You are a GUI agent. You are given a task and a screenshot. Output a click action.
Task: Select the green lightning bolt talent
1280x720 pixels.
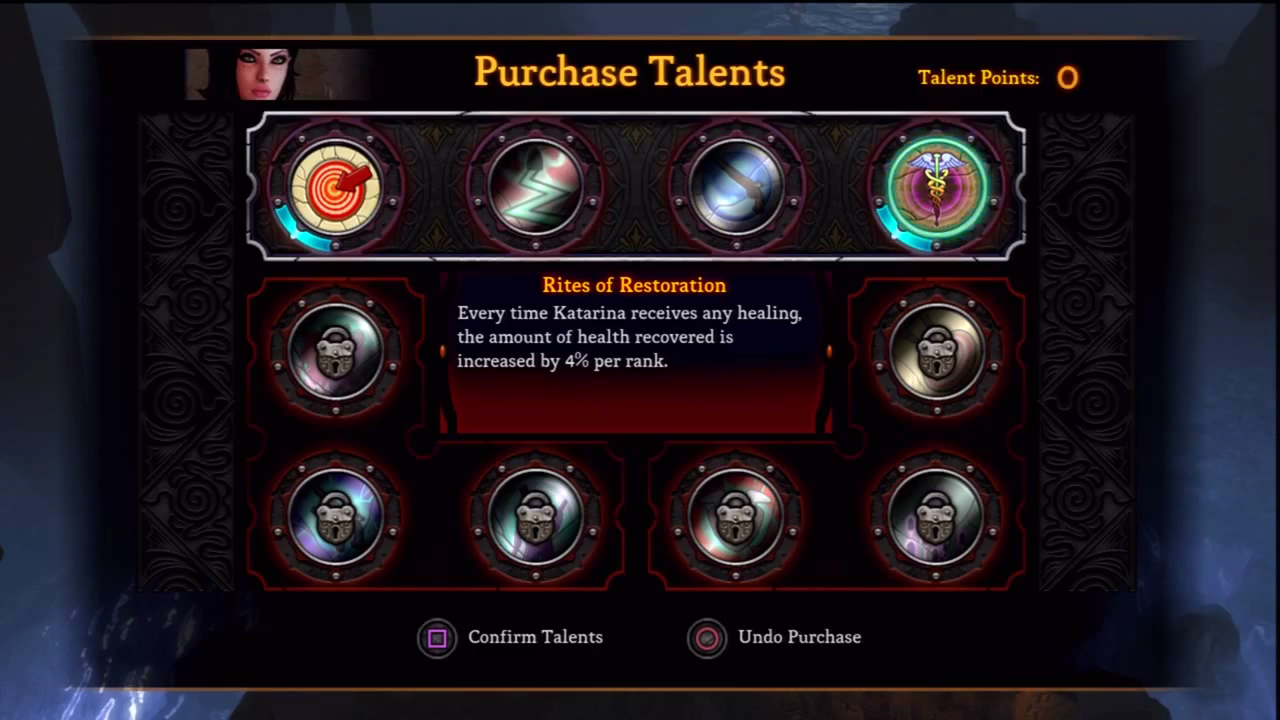tap(535, 187)
